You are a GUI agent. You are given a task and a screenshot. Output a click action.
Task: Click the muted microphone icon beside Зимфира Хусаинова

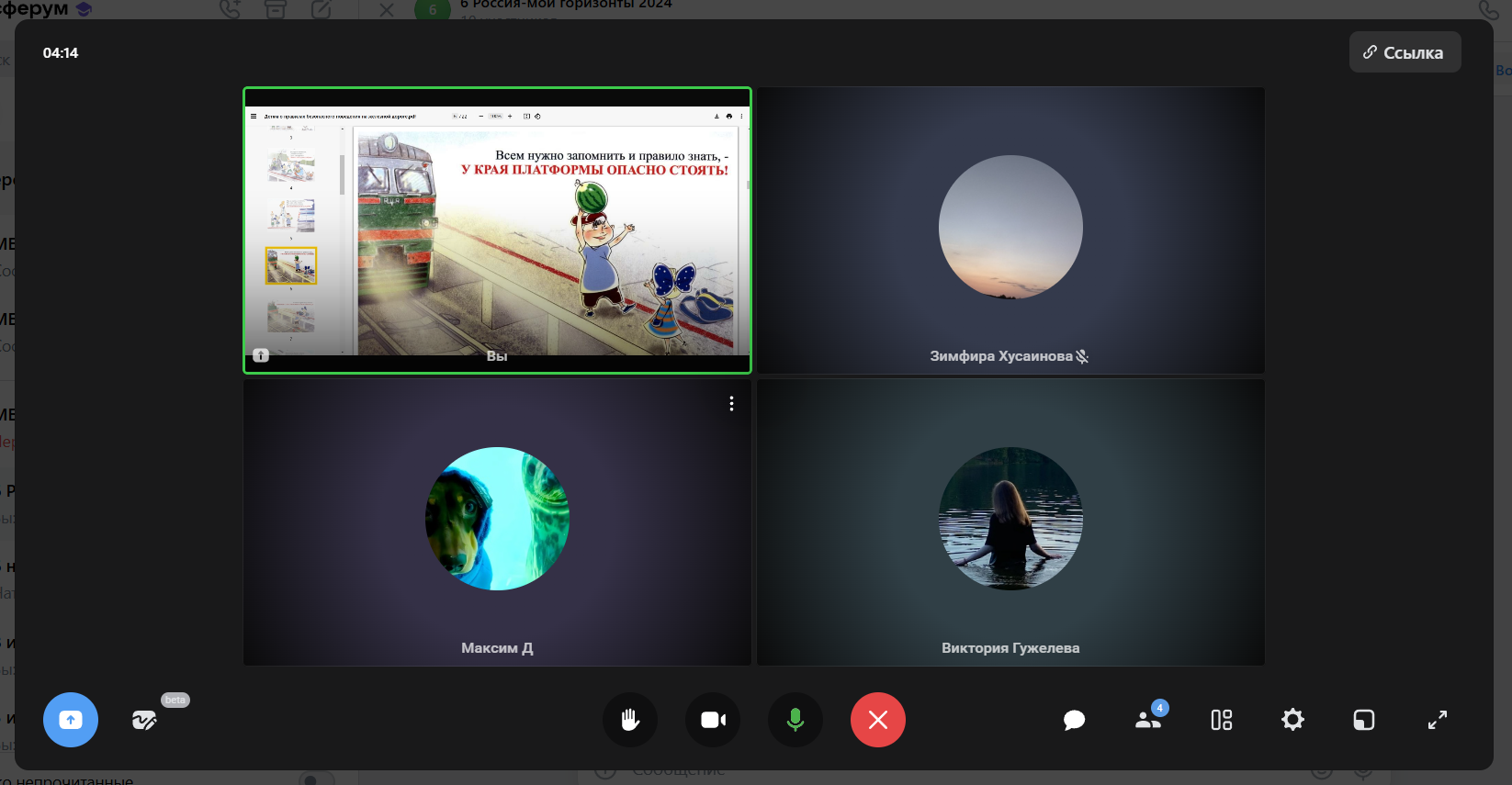pos(1082,356)
